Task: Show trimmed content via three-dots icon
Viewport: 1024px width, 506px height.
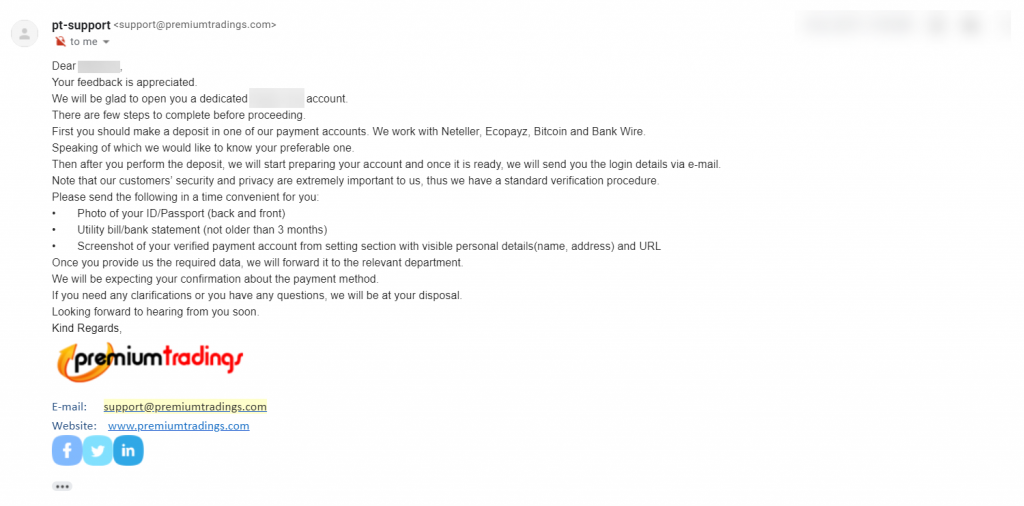Action: 62,486
